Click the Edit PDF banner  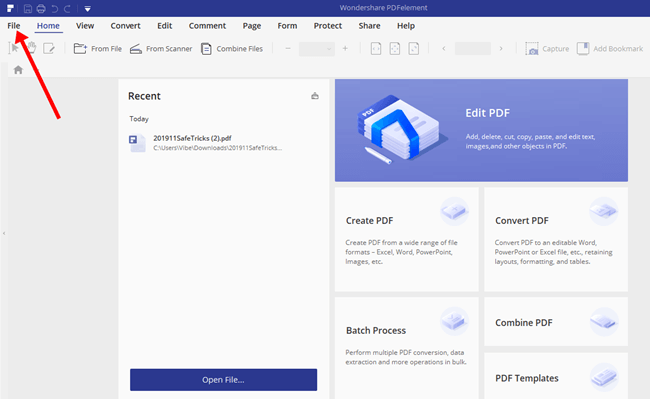pos(481,131)
